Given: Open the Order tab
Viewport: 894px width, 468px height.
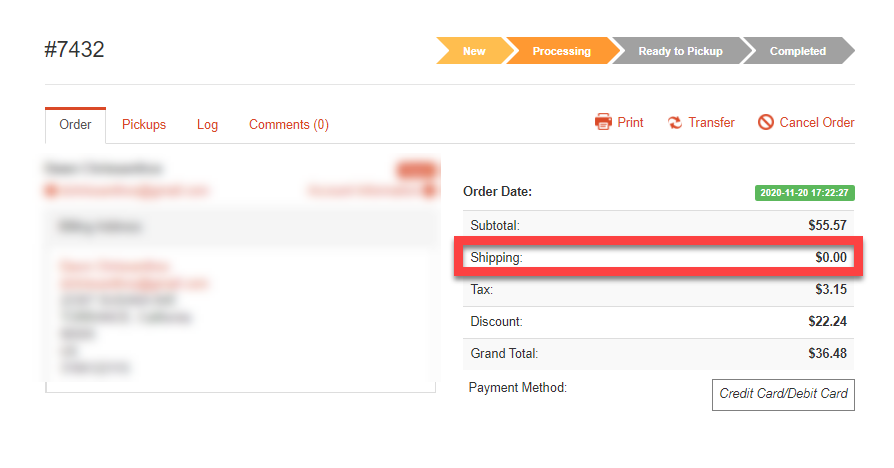Looking at the screenshot, I should [x=75, y=125].
